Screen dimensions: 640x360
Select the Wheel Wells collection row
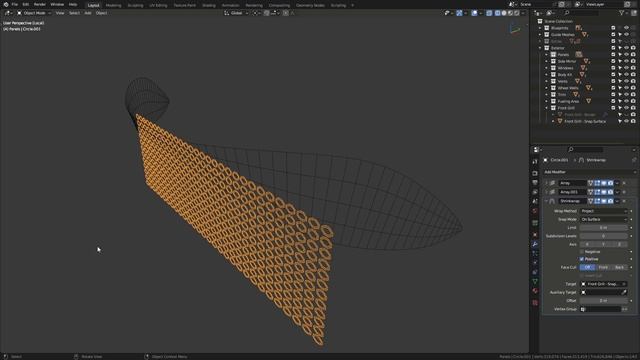pos(568,88)
